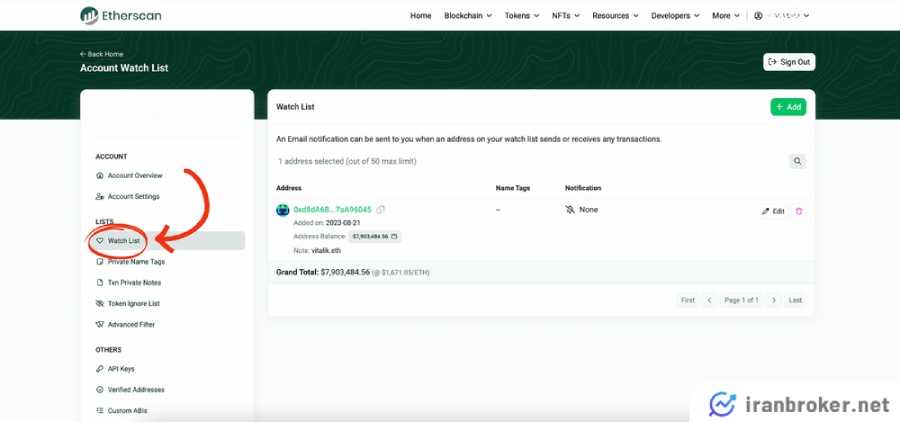900x422 pixels.
Task: Click the Address column header
Action: (x=289, y=188)
